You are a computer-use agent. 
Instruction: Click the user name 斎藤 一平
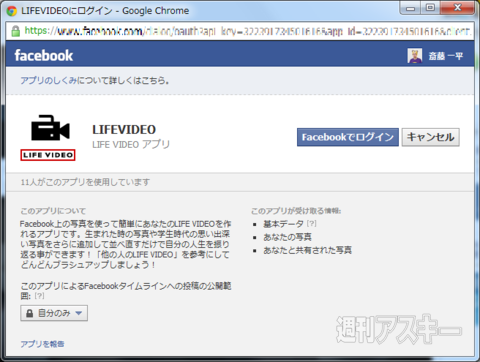pos(446,56)
